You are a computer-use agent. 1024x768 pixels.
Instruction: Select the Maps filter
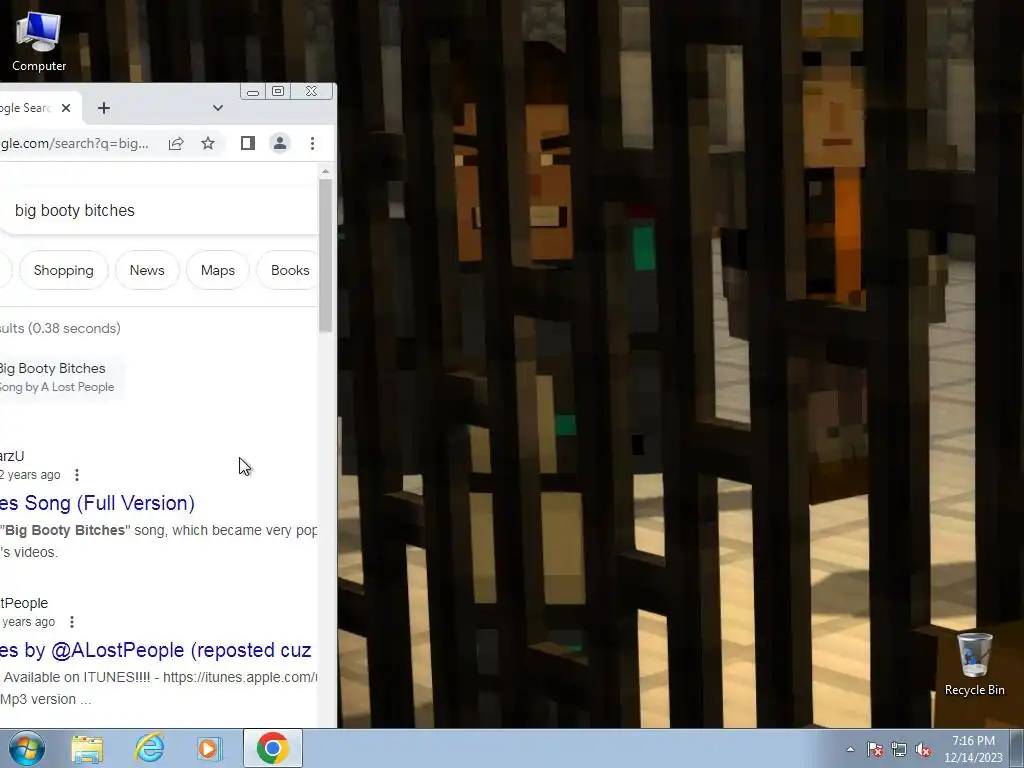pyautogui.click(x=217, y=270)
